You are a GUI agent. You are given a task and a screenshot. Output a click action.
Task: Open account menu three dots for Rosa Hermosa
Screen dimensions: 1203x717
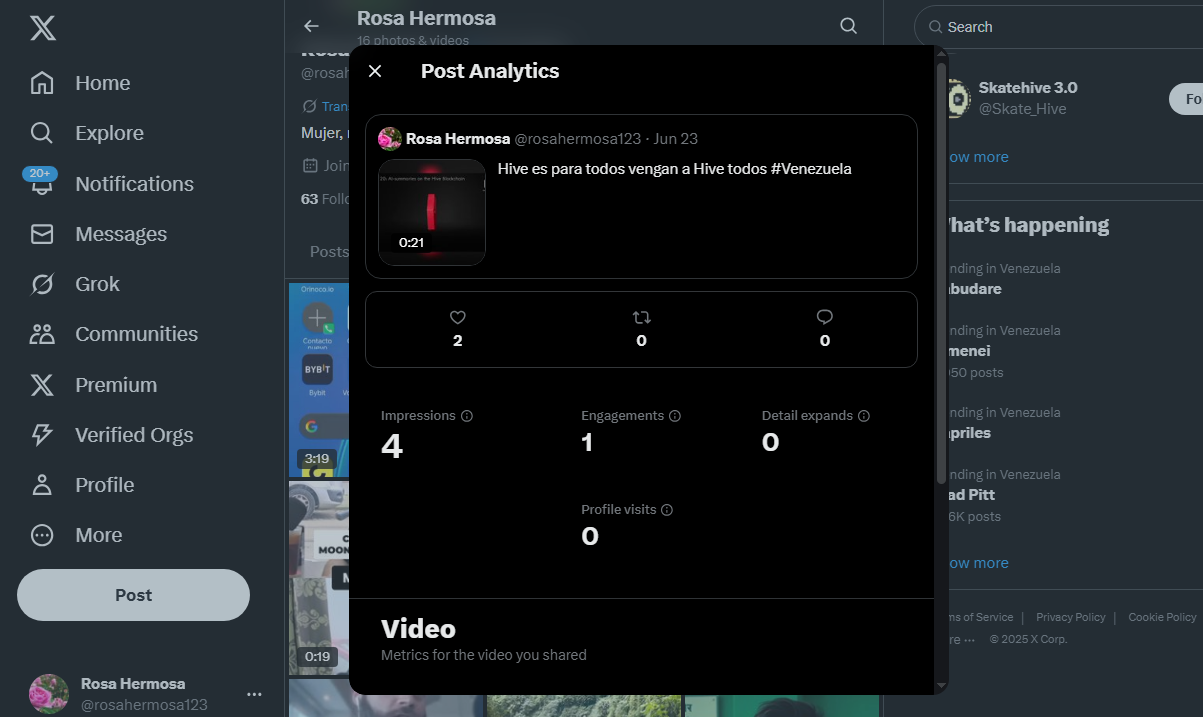click(x=254, y=694)
